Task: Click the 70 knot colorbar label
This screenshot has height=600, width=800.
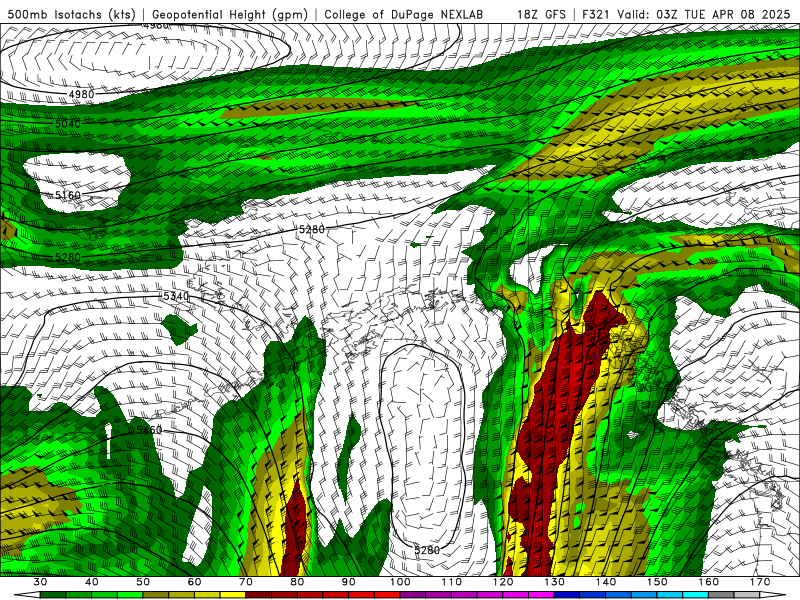Action: tap(246, 582)
